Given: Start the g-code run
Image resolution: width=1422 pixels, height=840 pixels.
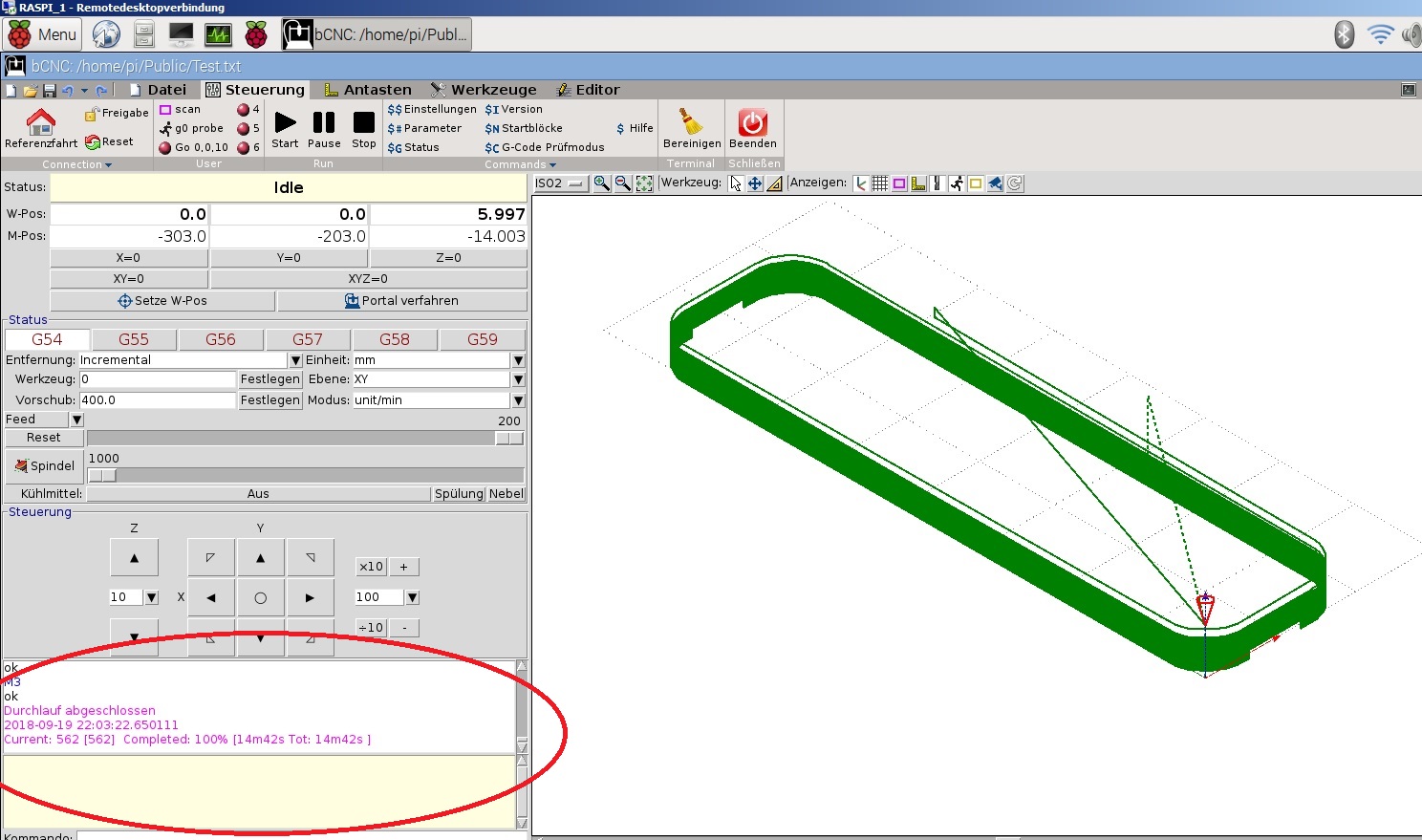Looking at the screenshot, I should coord(285,129).
